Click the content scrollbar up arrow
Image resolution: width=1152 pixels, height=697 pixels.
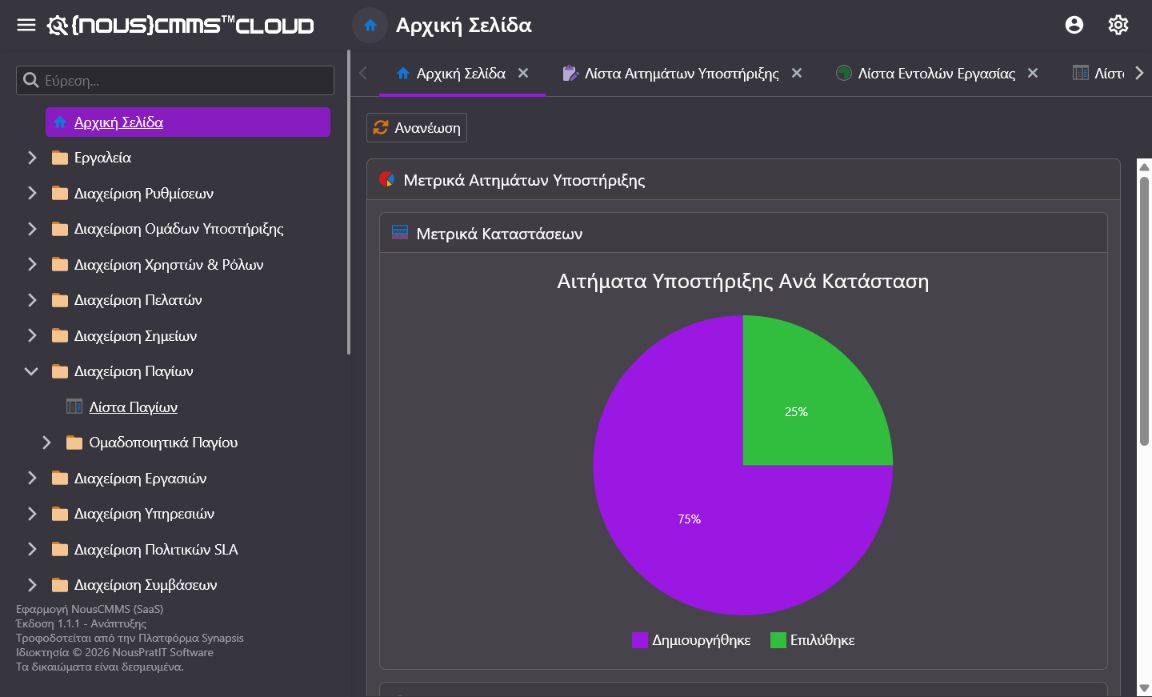[1144, 167]
